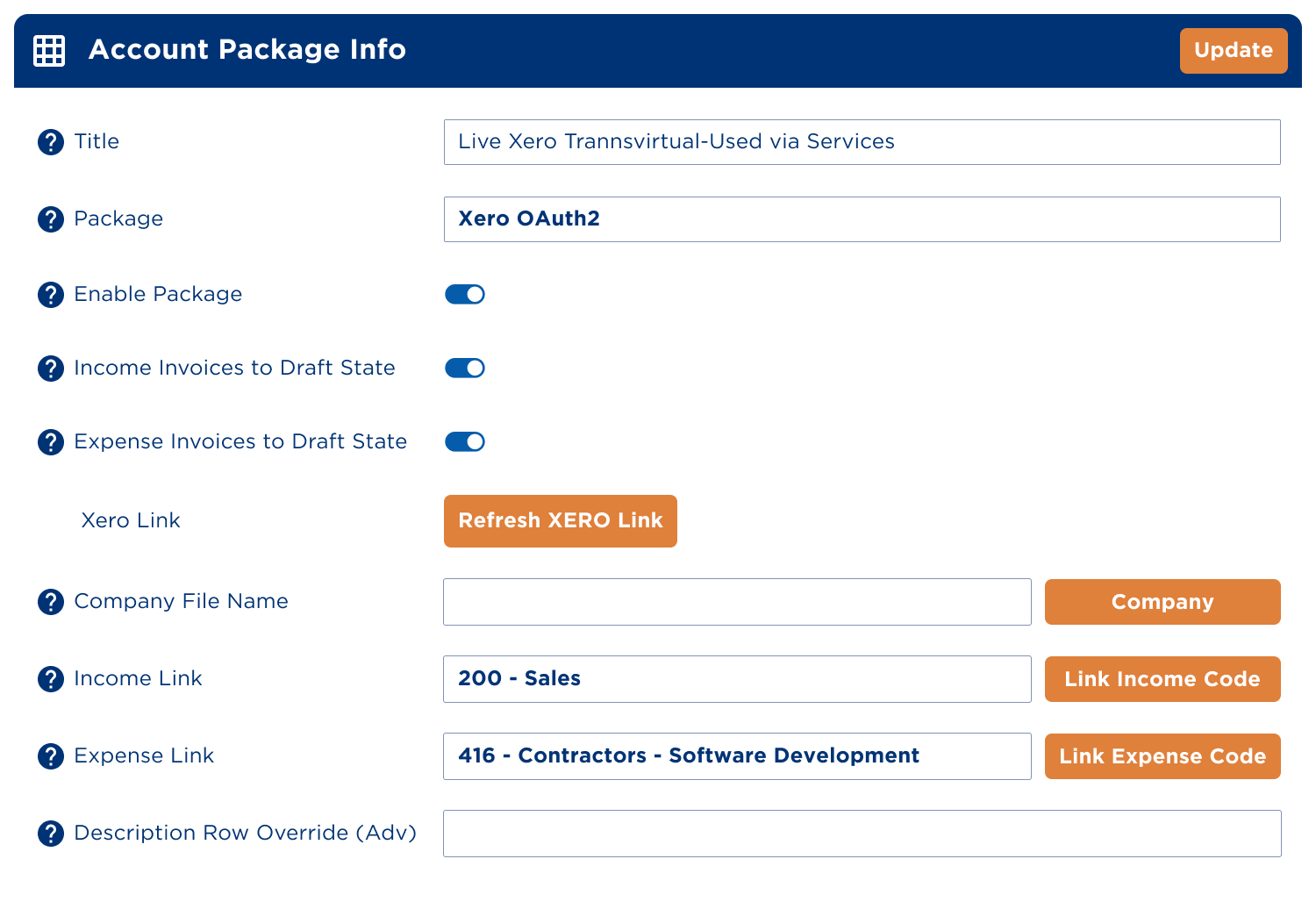Viewport: 1316px width, 902px height.
Task: Open help icon for Title
Action: click(x=51, y=142)
